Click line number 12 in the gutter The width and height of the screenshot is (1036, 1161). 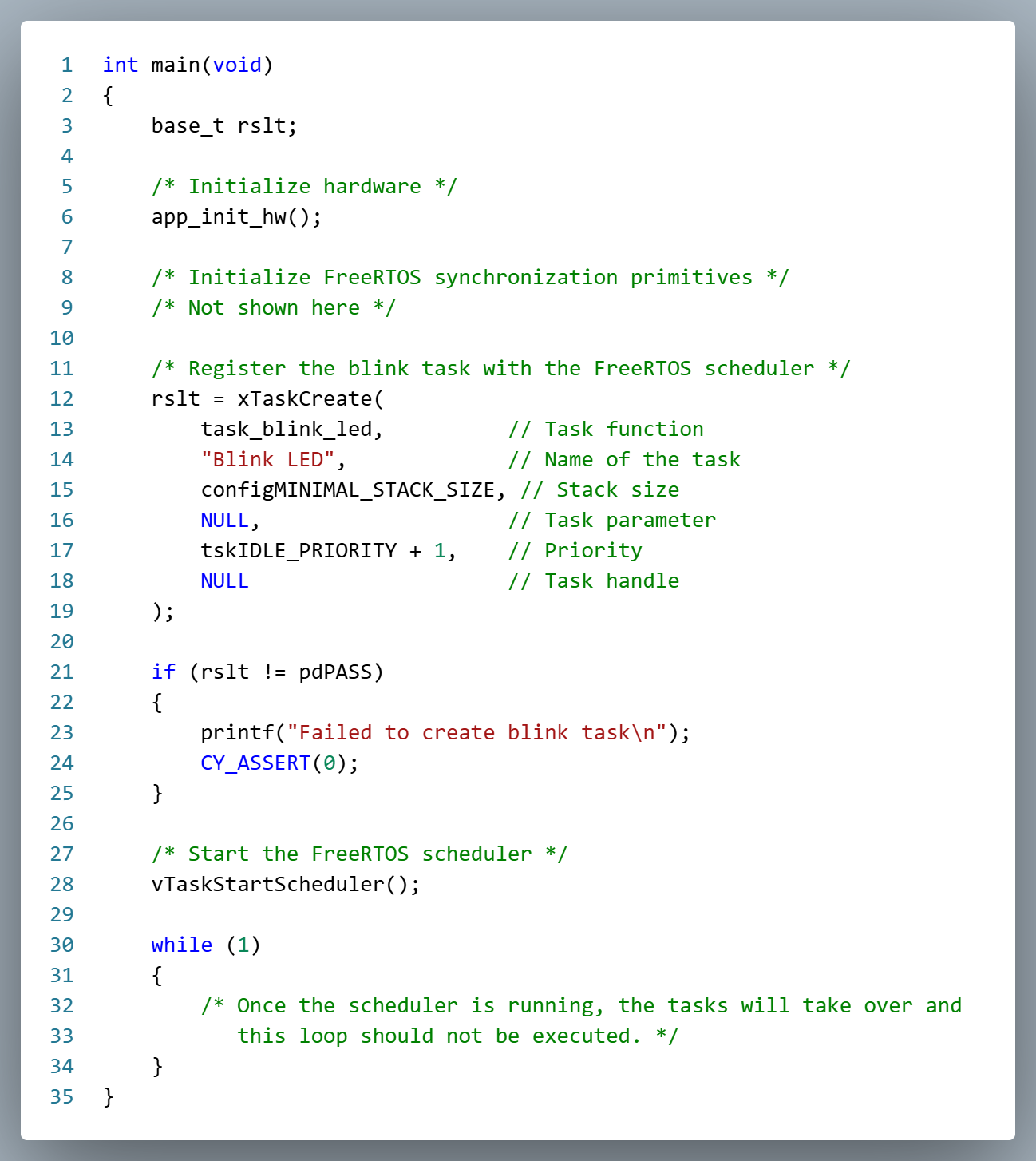click(61, 398)
